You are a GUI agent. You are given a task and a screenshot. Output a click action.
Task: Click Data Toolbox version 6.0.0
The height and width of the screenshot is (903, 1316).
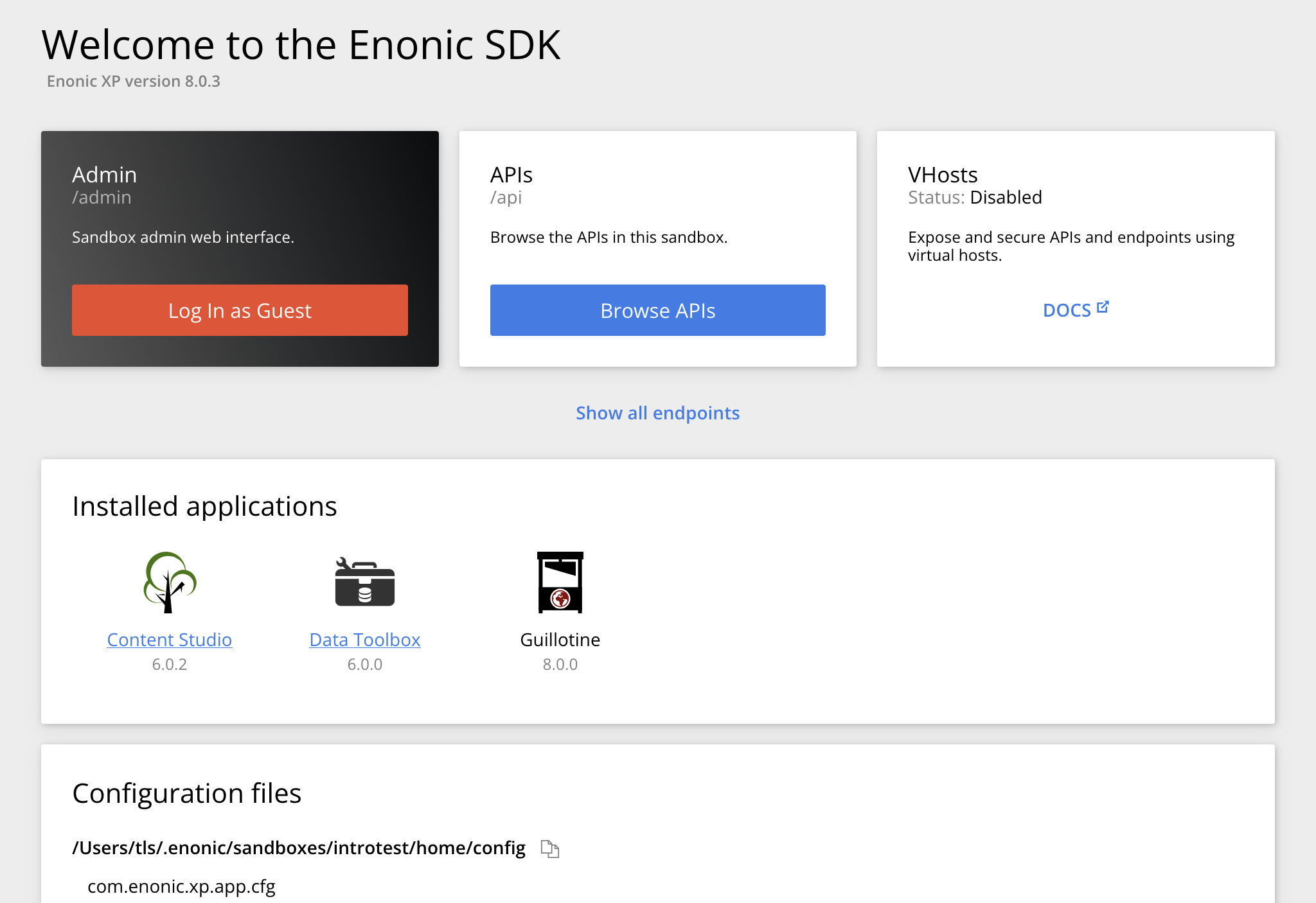tap(365, 664)
